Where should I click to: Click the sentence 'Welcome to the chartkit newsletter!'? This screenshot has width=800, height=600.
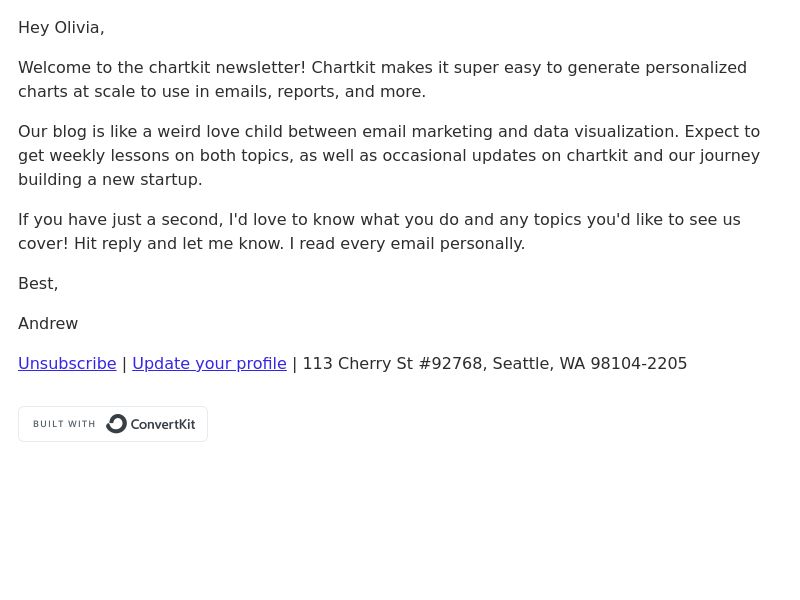pyautogui.click(x=162, y=67)
